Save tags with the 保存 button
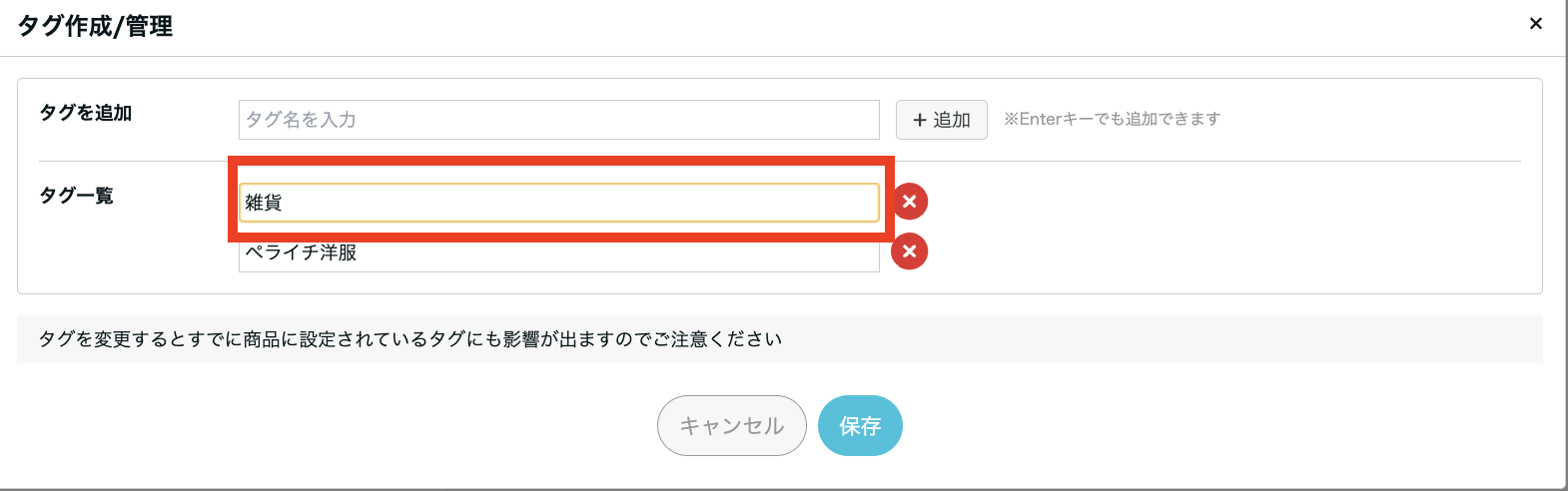This screenshot has height=491, width=1568. tap(860, 426)
